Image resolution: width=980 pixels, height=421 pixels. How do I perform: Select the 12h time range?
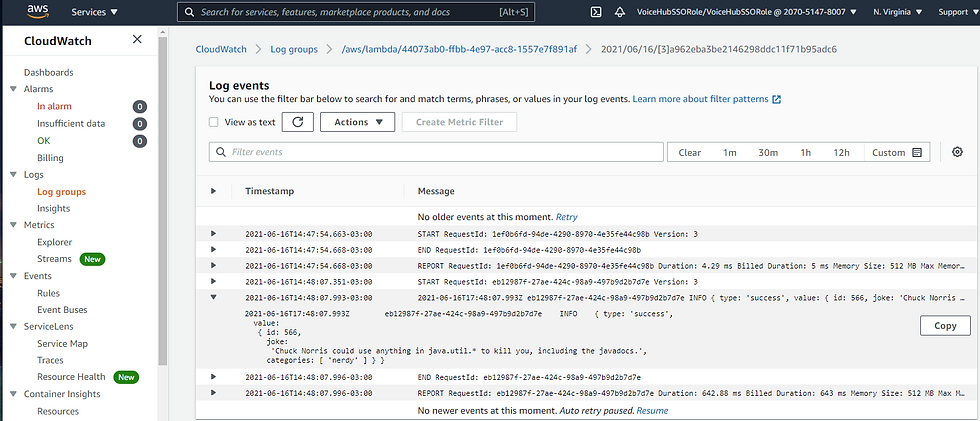tap(841, 152)
